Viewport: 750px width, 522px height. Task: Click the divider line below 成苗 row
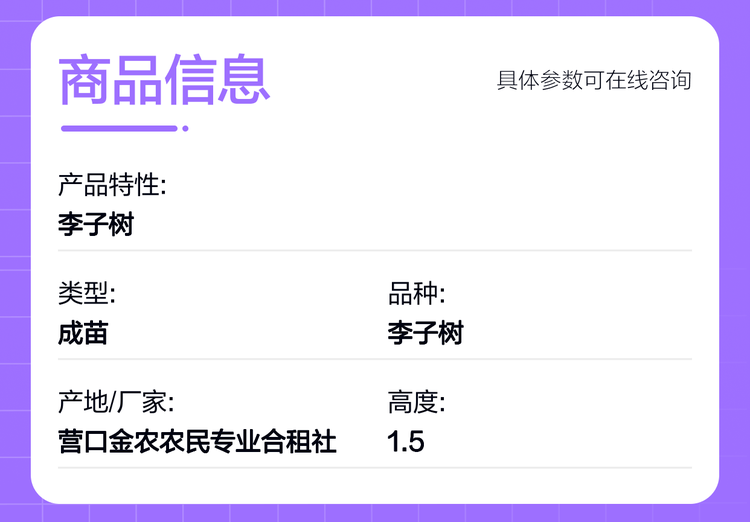click(x=375, y=359)
